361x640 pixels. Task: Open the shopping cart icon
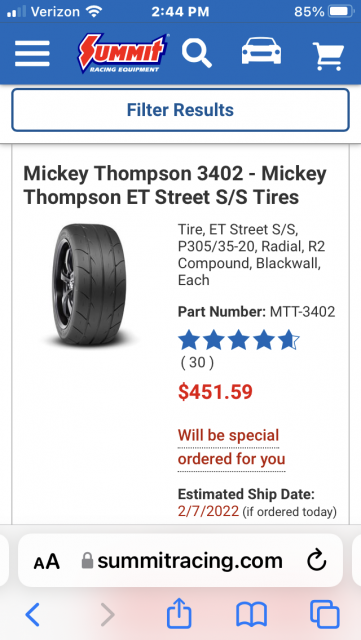click(x=328, y=56)
